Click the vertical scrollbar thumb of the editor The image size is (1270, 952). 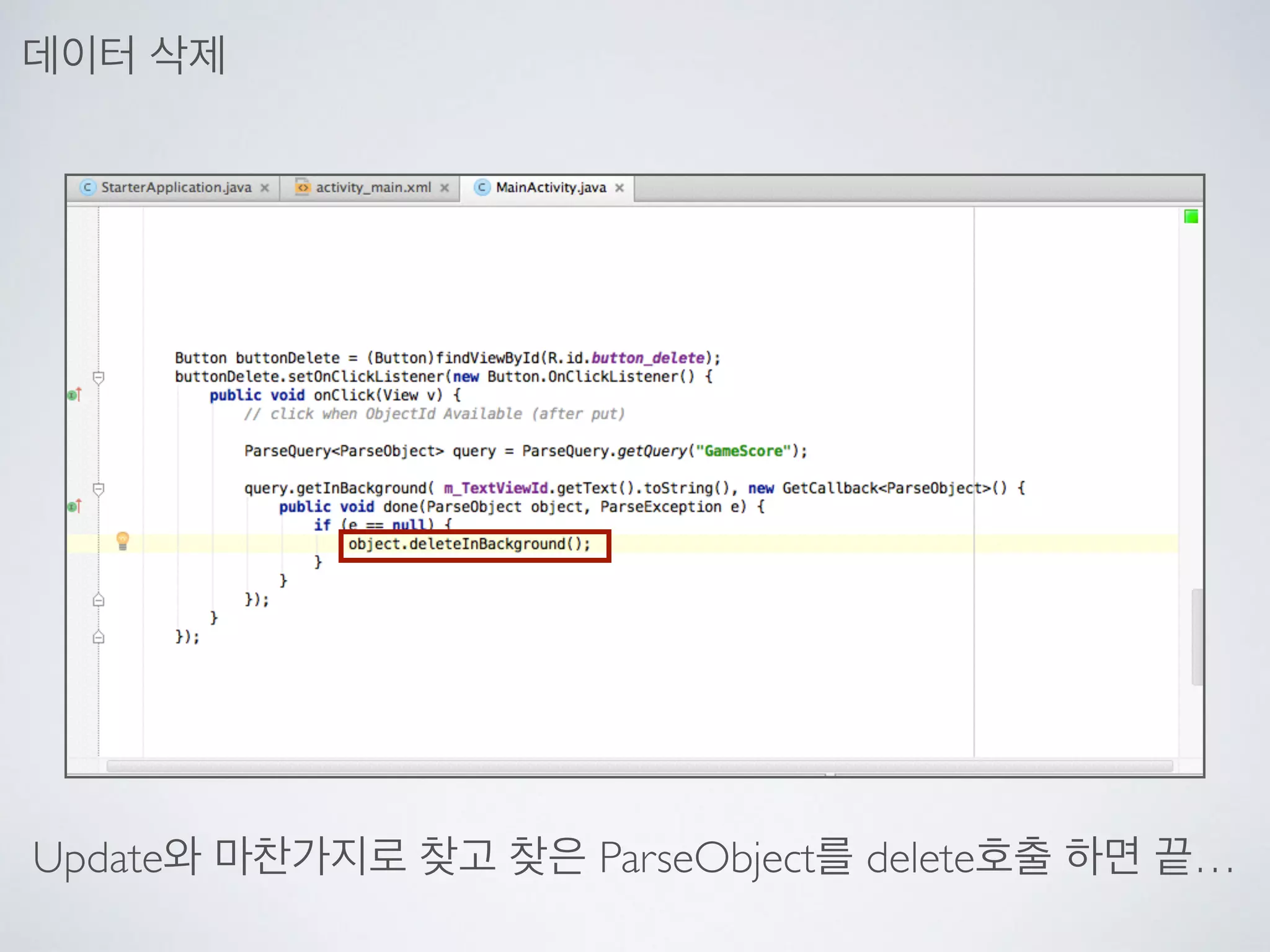pyautogui.click(x=1197, y=637)
